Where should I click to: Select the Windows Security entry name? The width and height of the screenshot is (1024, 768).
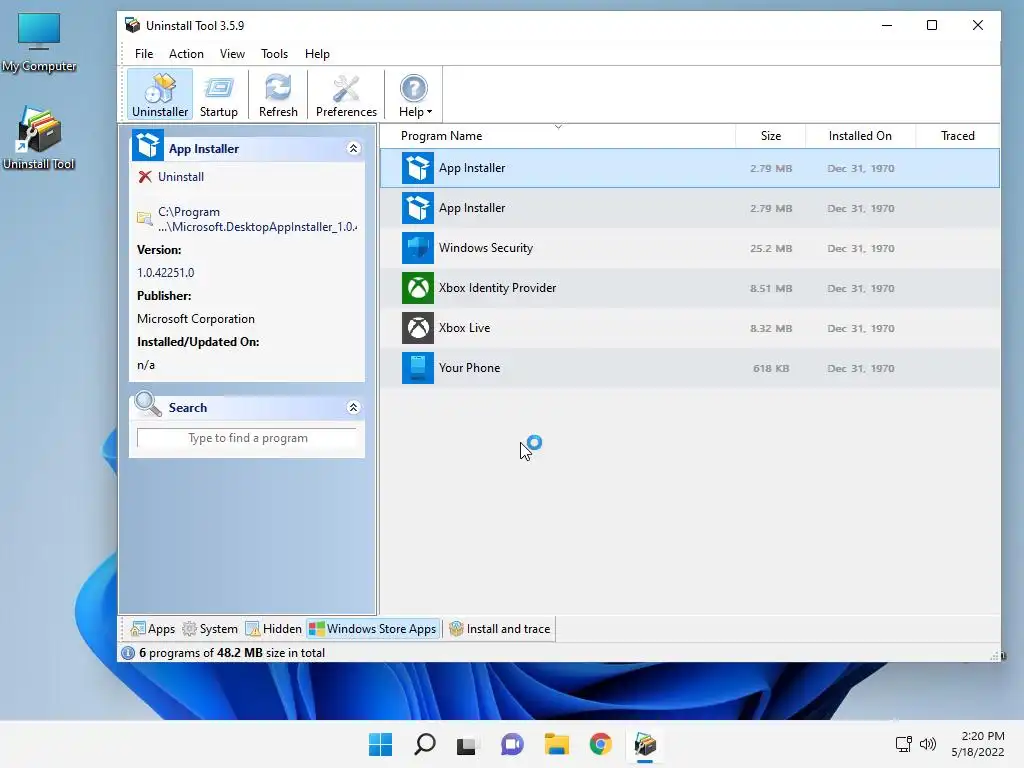[x=486, y=248]
